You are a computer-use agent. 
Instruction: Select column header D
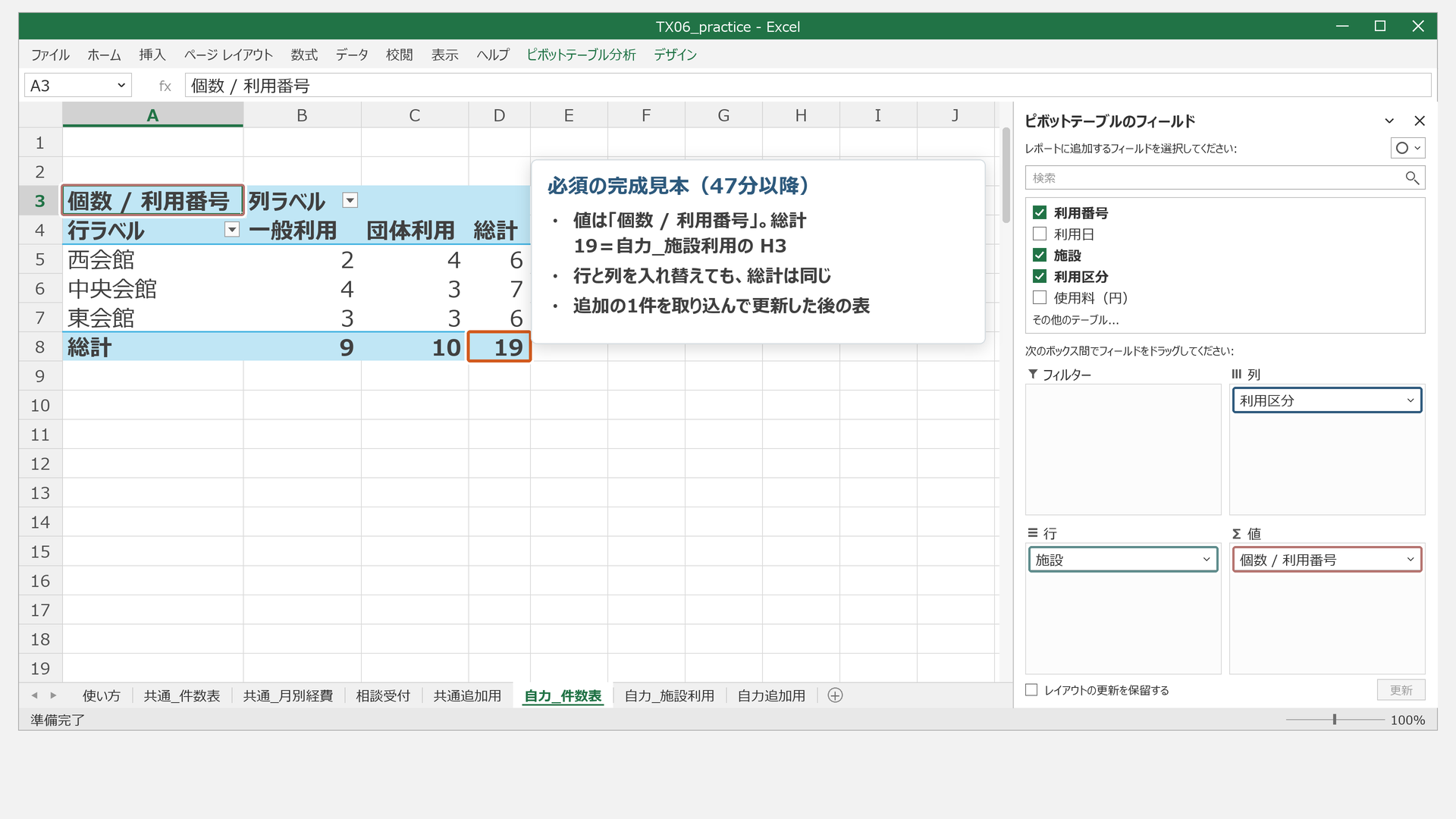coord(499,115)
